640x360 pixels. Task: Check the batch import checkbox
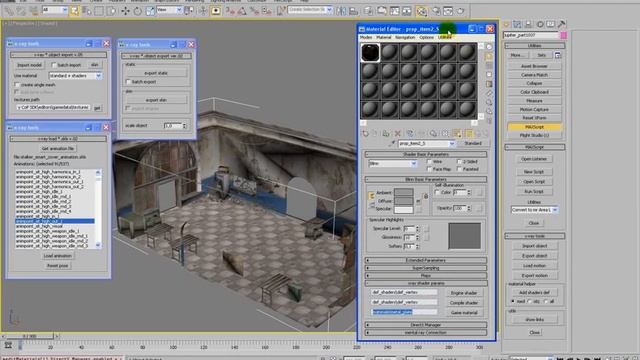(53, 65)
